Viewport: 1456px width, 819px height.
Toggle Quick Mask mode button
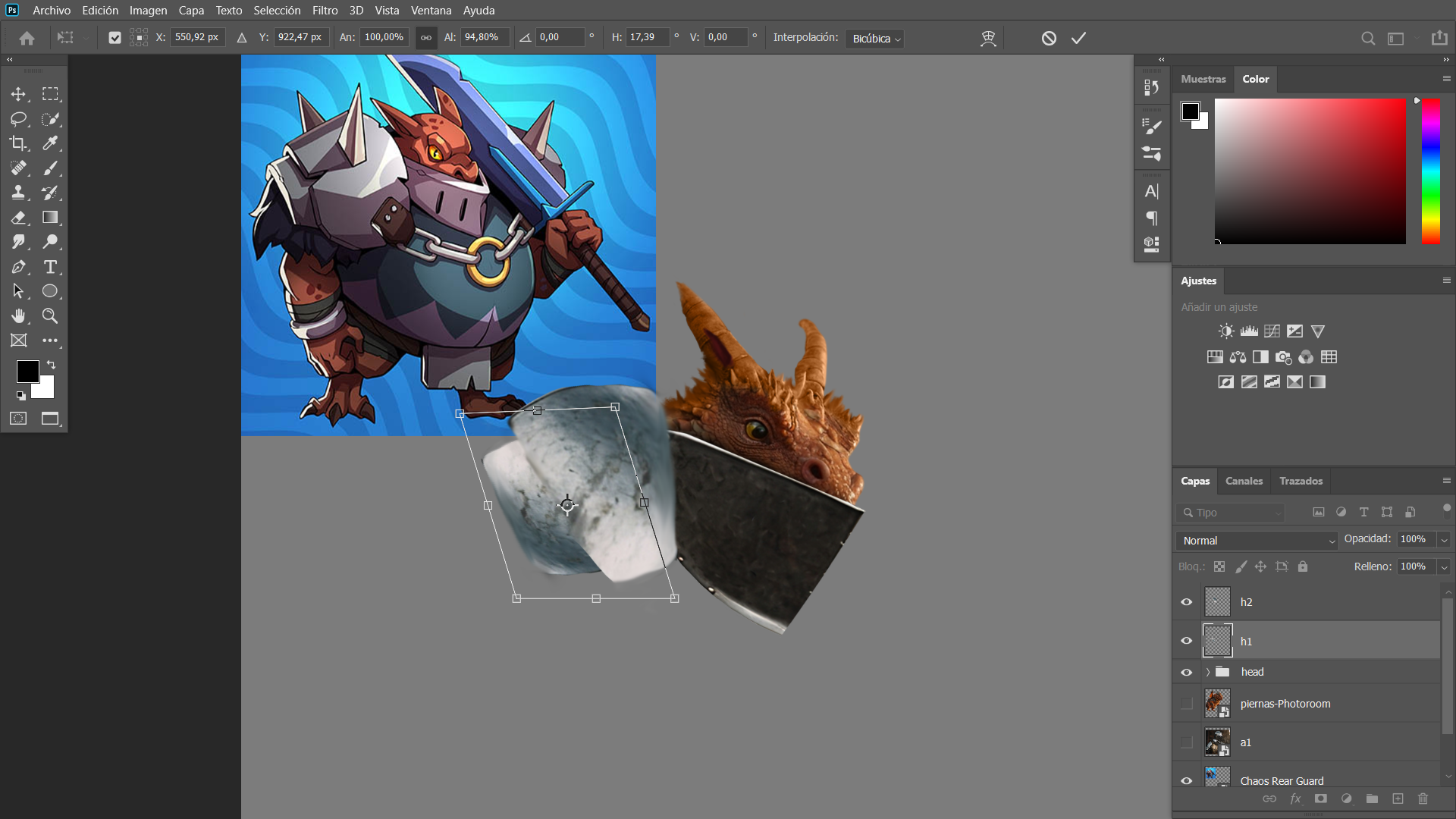click(18, 419)
